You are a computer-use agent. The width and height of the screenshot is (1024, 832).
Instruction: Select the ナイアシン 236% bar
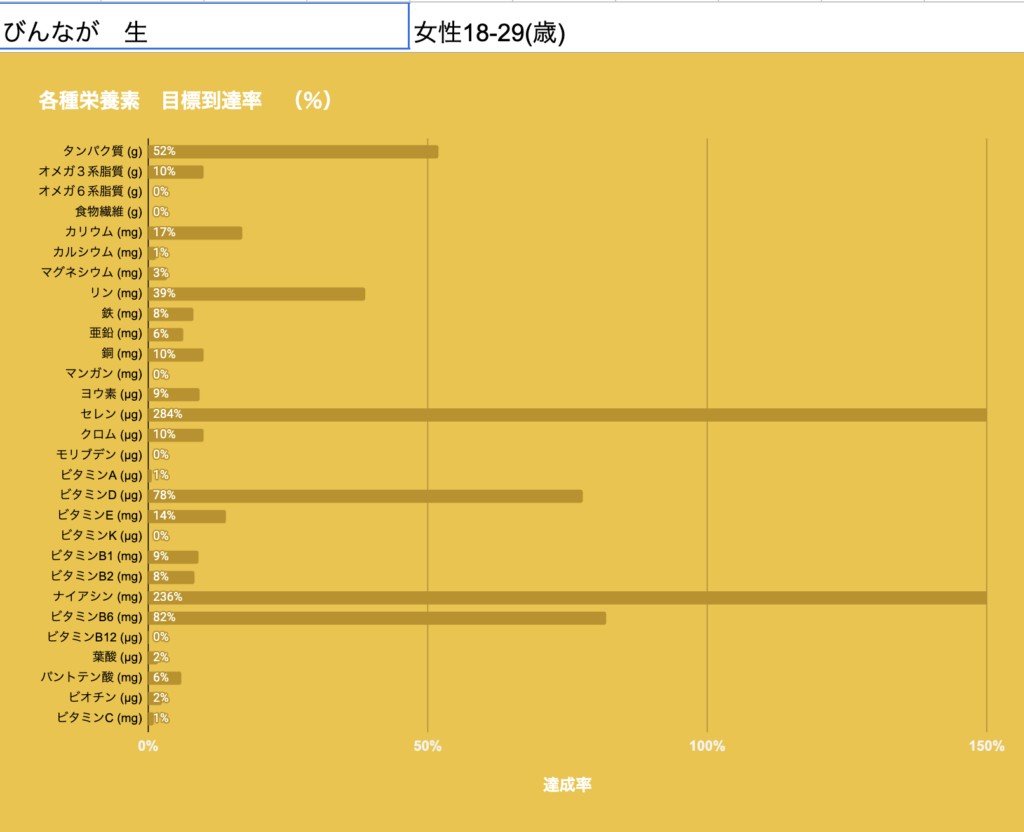(567, 597)
